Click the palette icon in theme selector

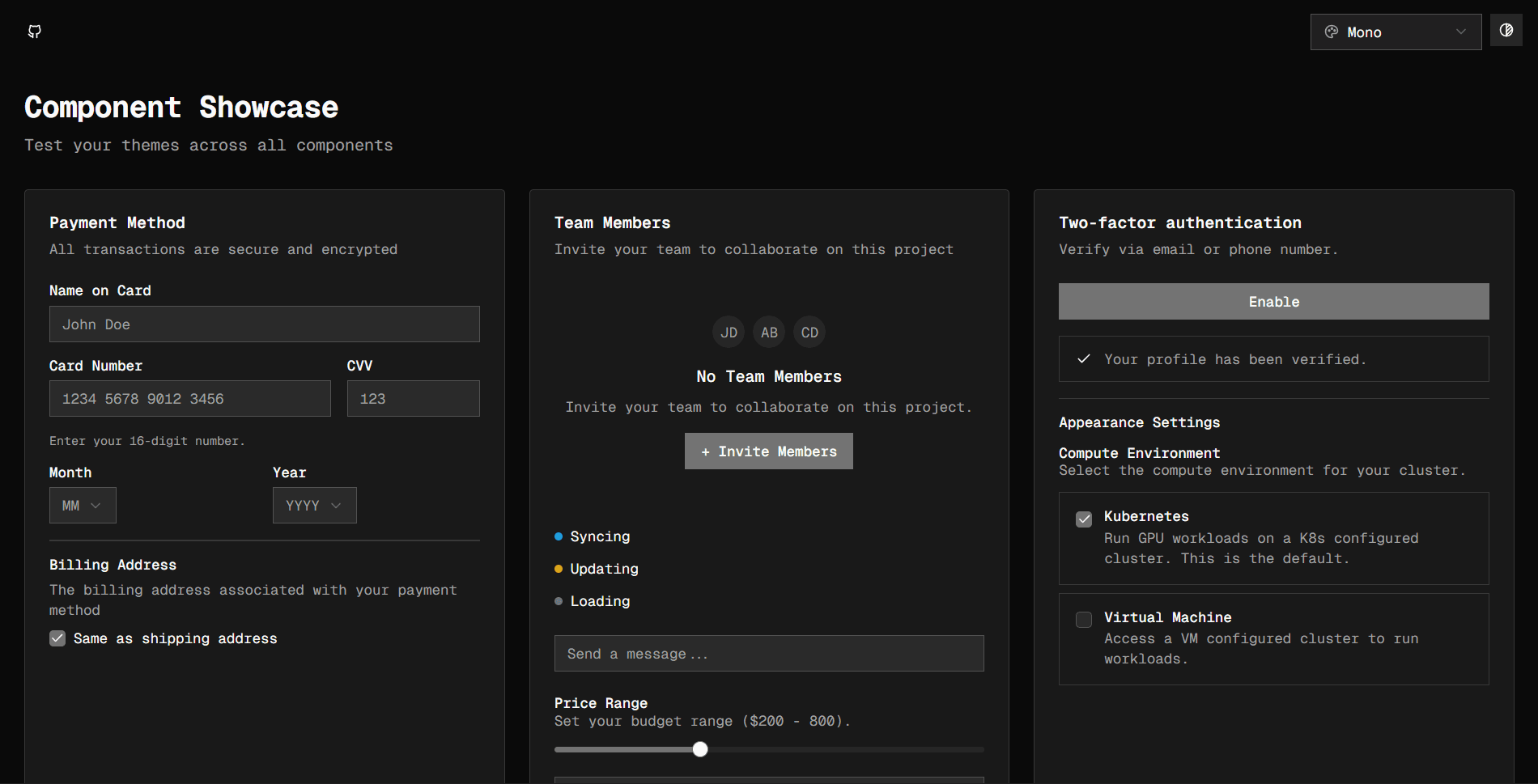(x=1332, y=32)
